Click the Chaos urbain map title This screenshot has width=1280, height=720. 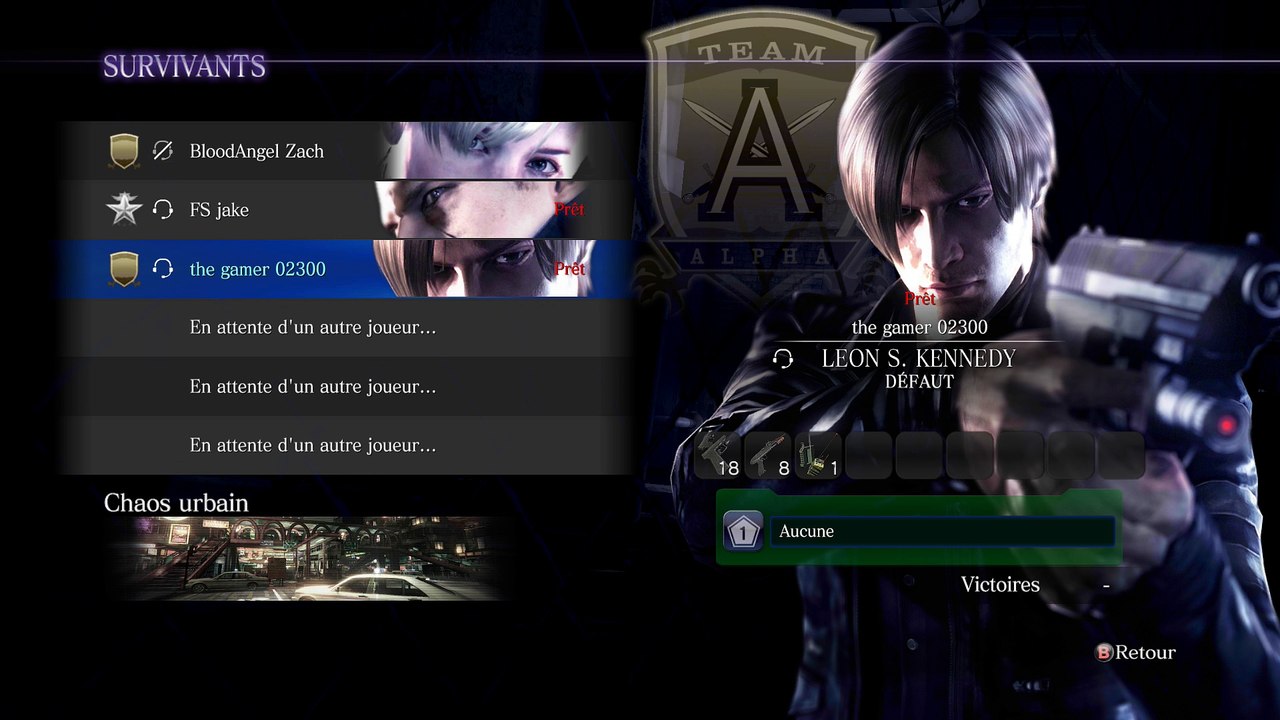pos(176,502)
